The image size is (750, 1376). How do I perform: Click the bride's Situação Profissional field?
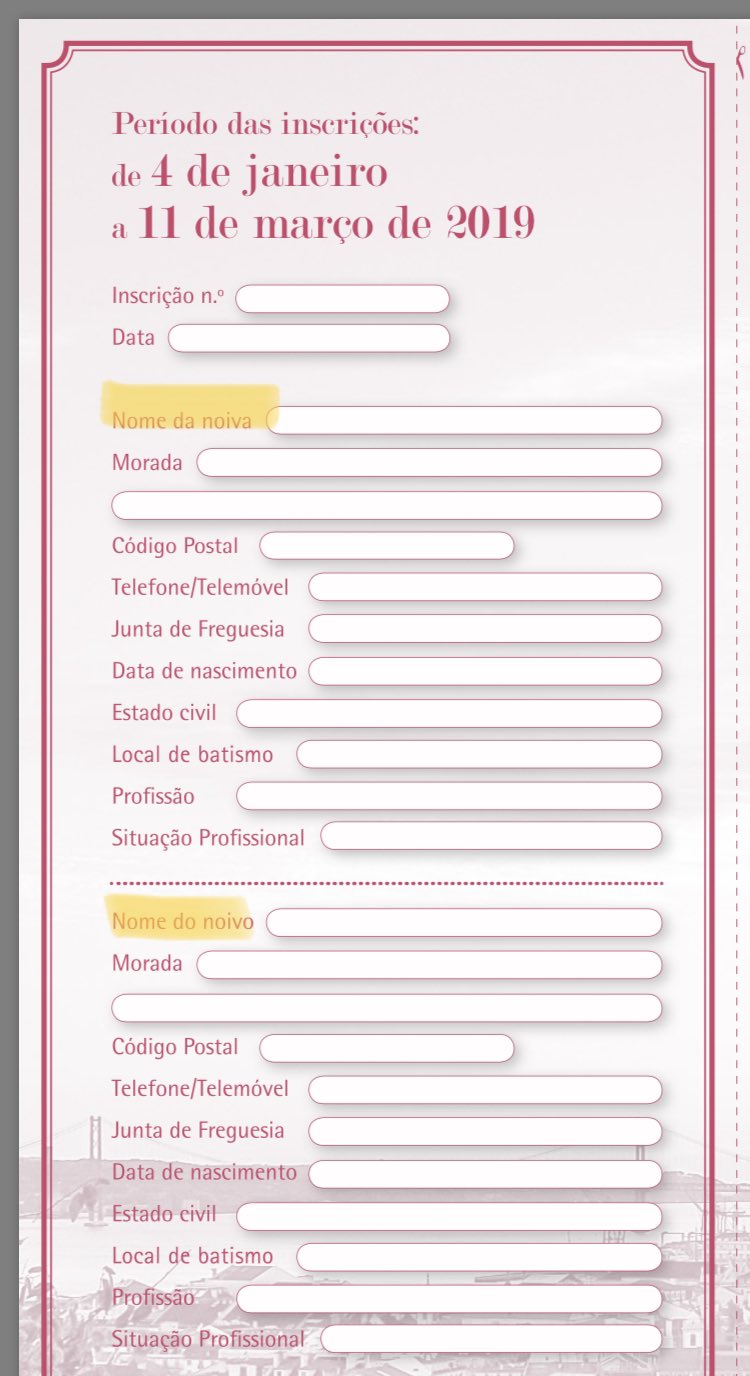(x=491, y=837)
